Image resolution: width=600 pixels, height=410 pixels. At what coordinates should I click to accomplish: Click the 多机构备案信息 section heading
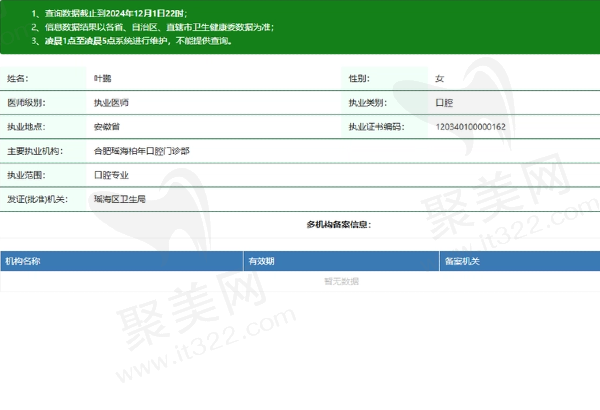coord(338,224)
